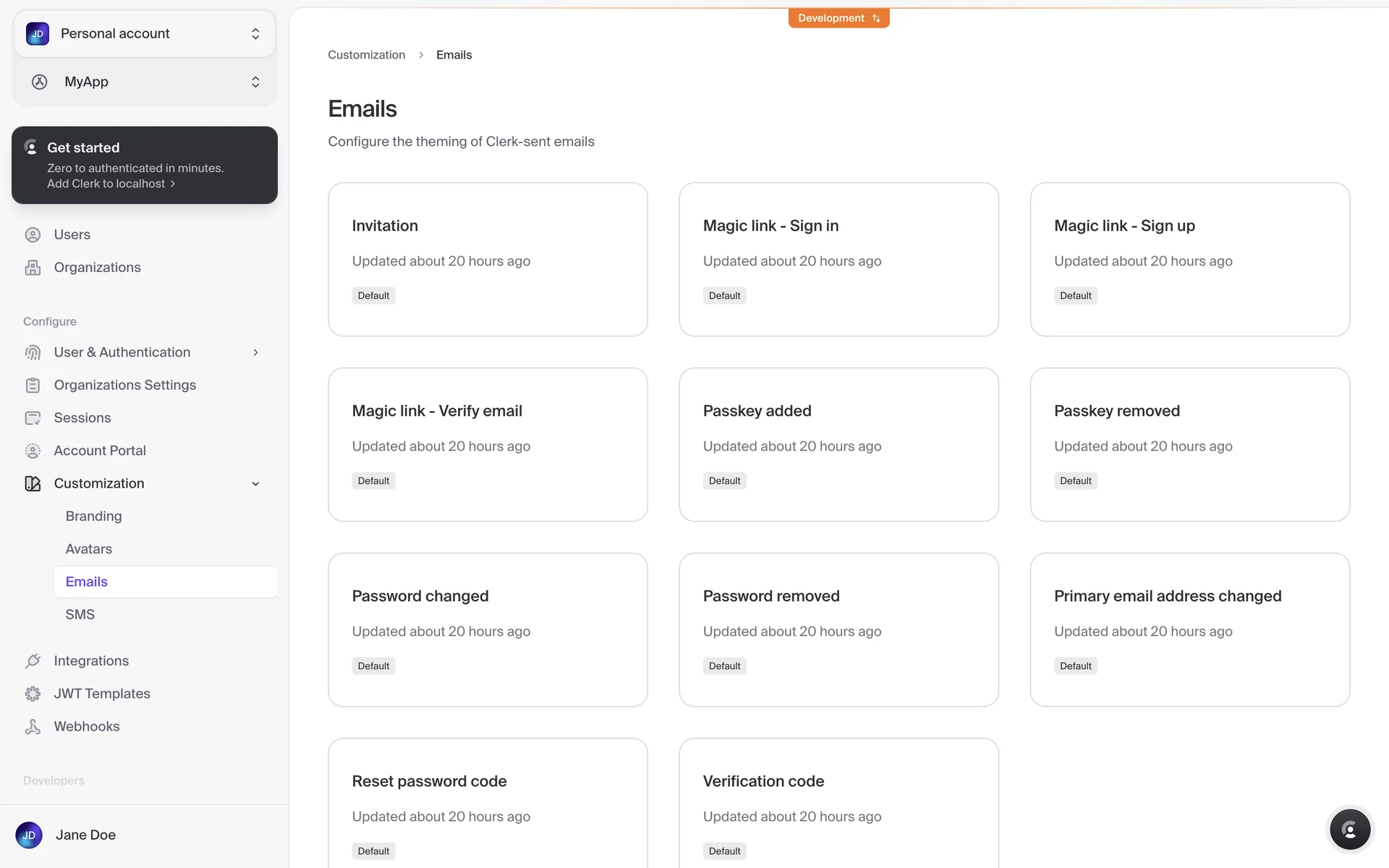Collapse the Customization menu section
This screenshot has height=868, width=1389.
(255, 483)
